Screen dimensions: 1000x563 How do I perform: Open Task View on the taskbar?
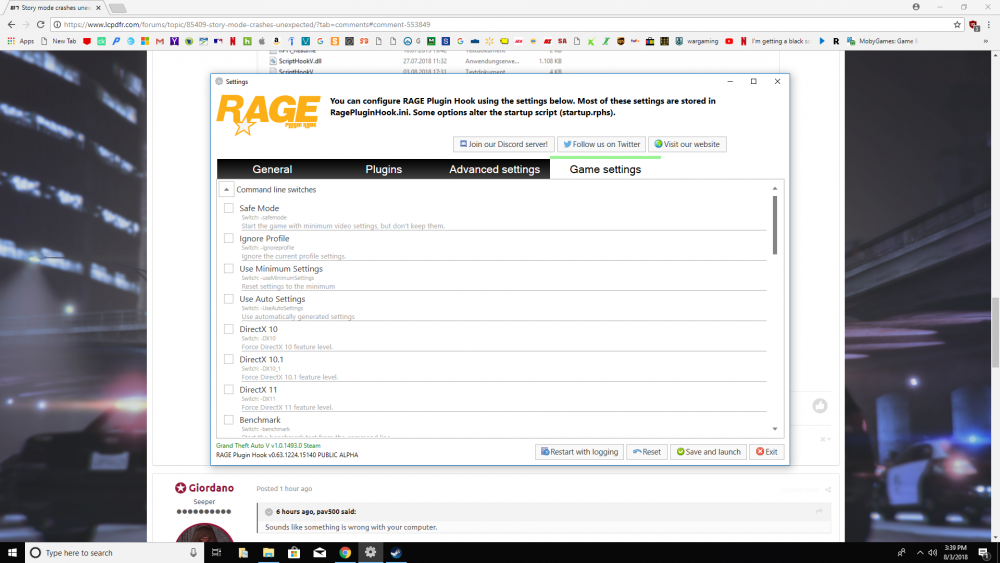[x=216, y=553]
